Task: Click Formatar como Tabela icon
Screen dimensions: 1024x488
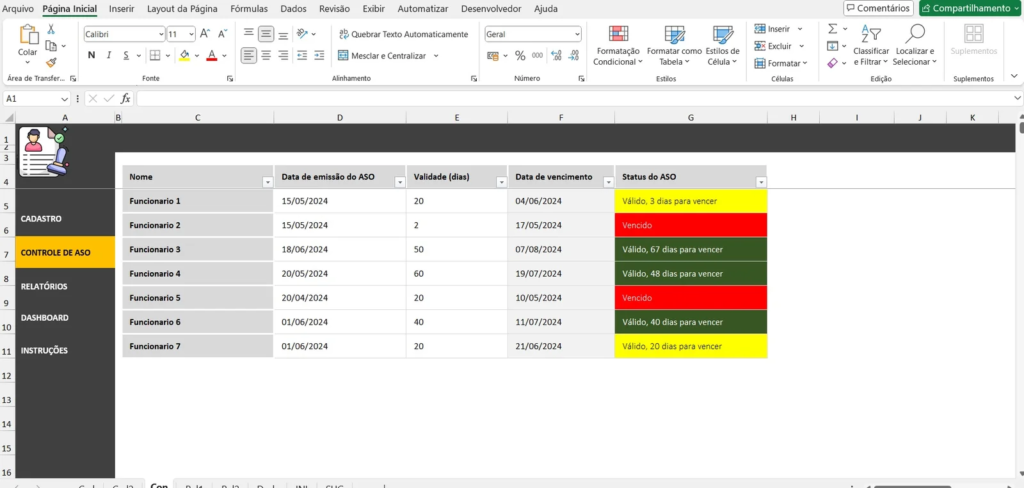Action: point(674,35)
